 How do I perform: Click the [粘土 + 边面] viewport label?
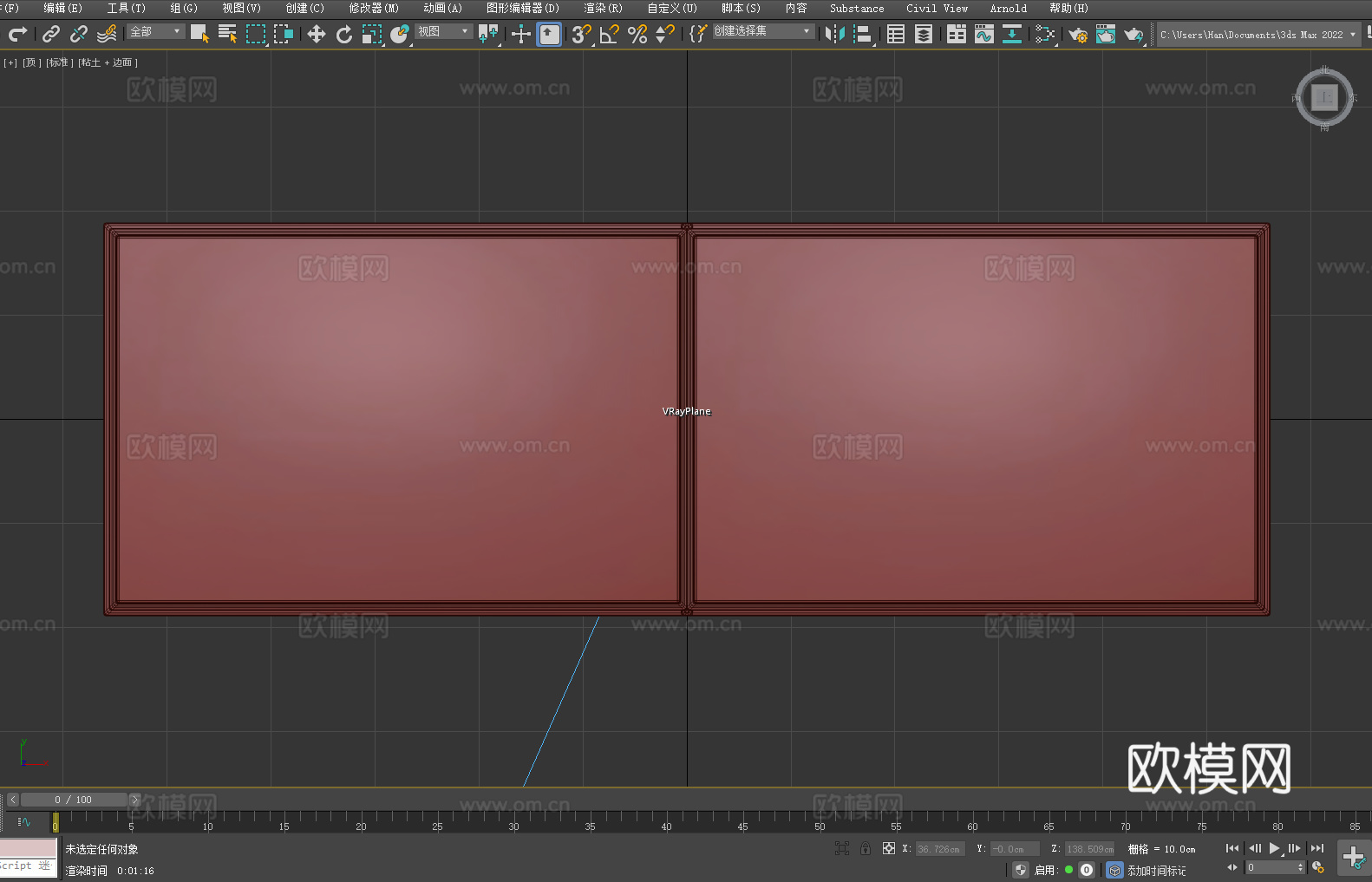108,62
